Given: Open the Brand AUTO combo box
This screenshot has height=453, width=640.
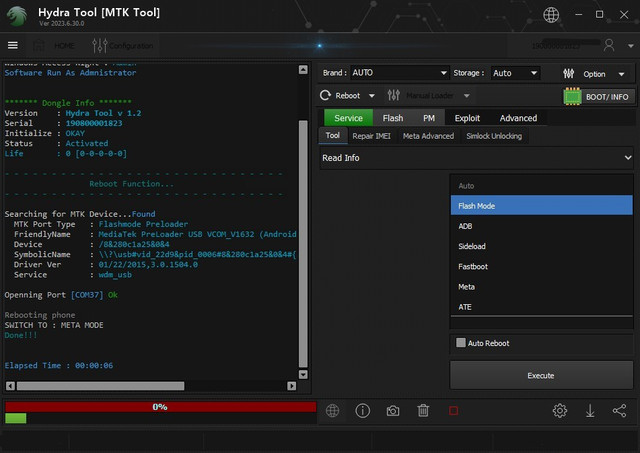Looking at the screenshot, I should [400, 73].
